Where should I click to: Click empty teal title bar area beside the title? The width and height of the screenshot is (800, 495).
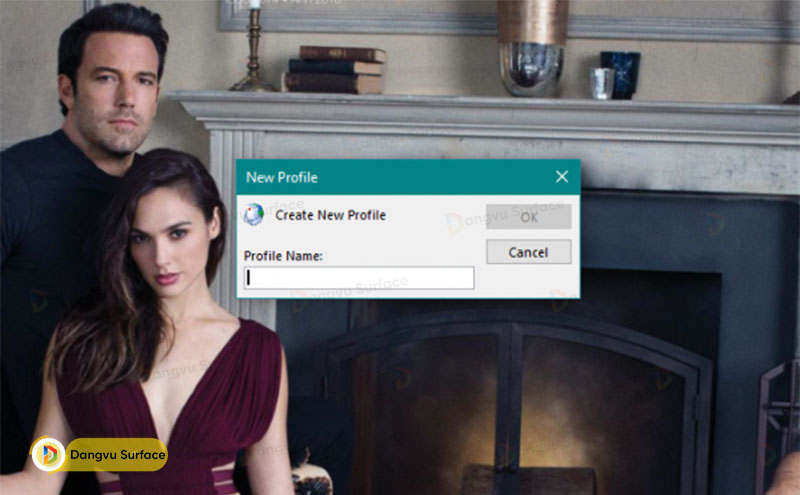pos(440,177)
